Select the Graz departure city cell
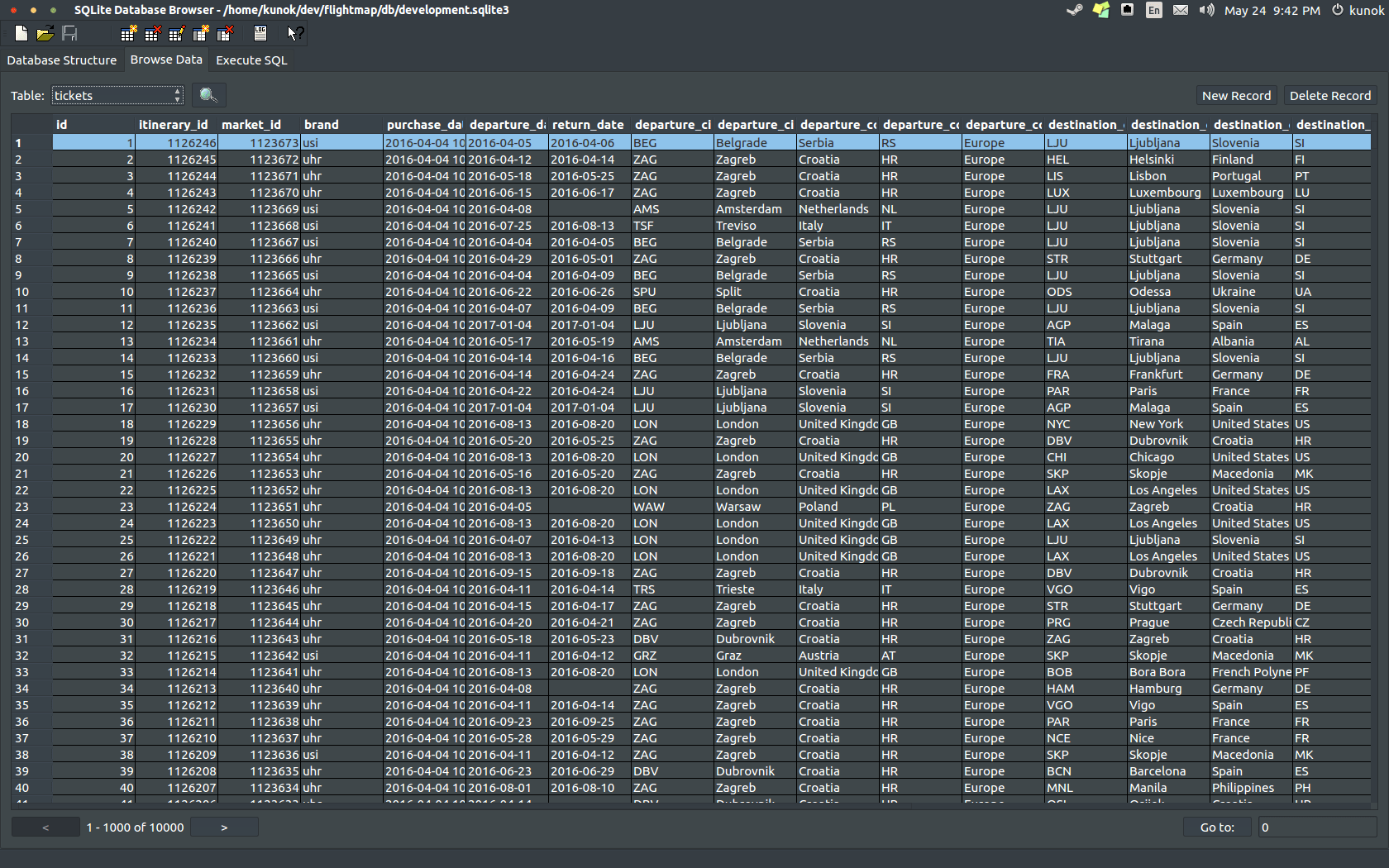1389x868 pixels. (756, 656)
